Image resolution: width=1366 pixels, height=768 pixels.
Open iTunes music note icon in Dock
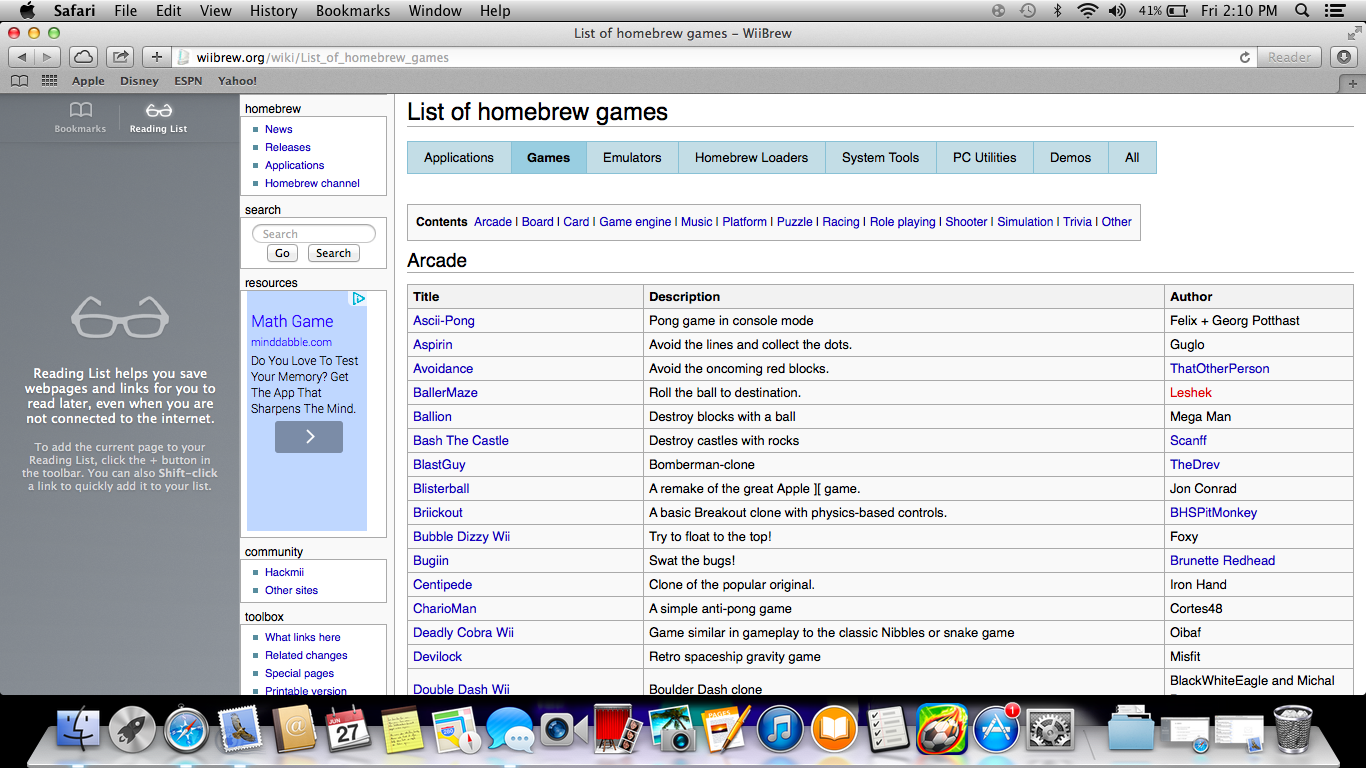[780, 730]
